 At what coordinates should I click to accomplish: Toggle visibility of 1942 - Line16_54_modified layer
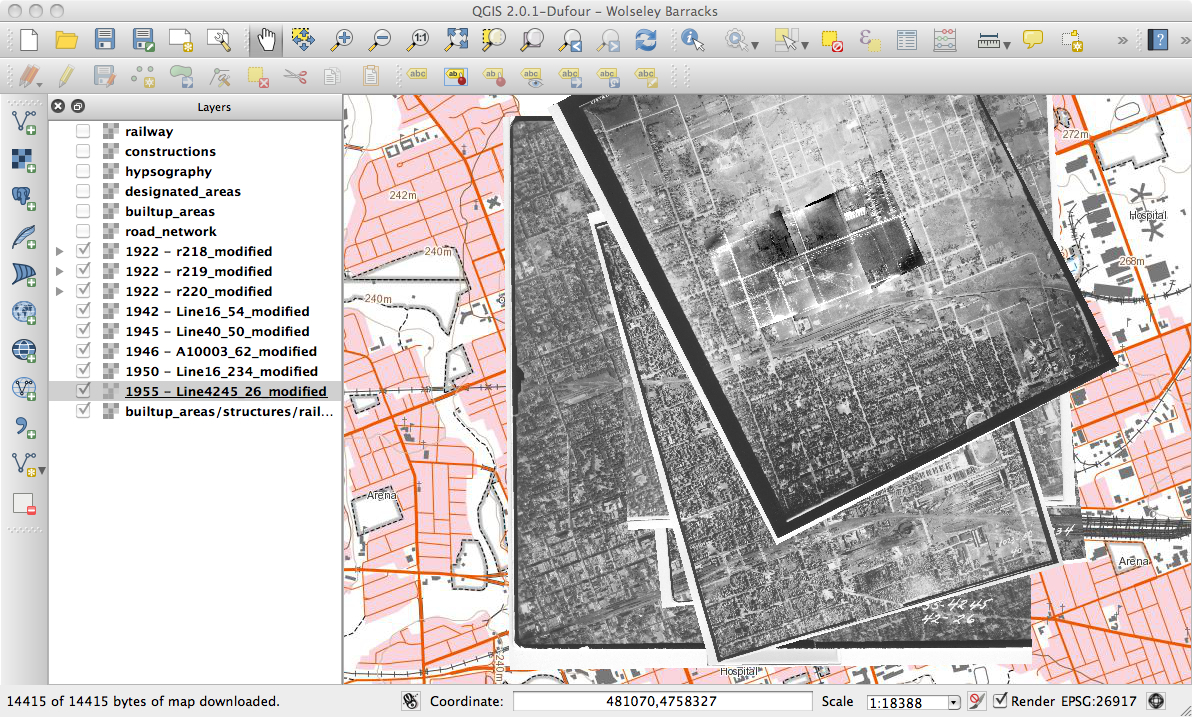point(83,311)
